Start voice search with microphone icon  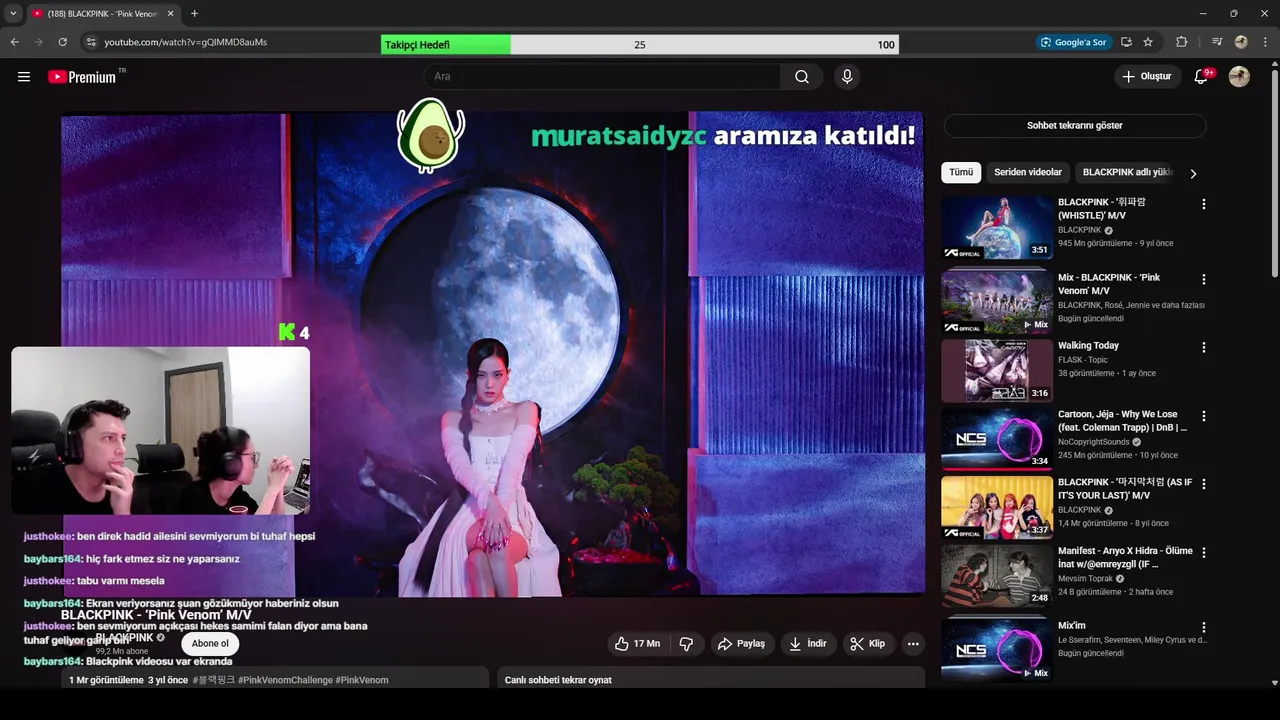pyautogui.click(x=847, y=77)
